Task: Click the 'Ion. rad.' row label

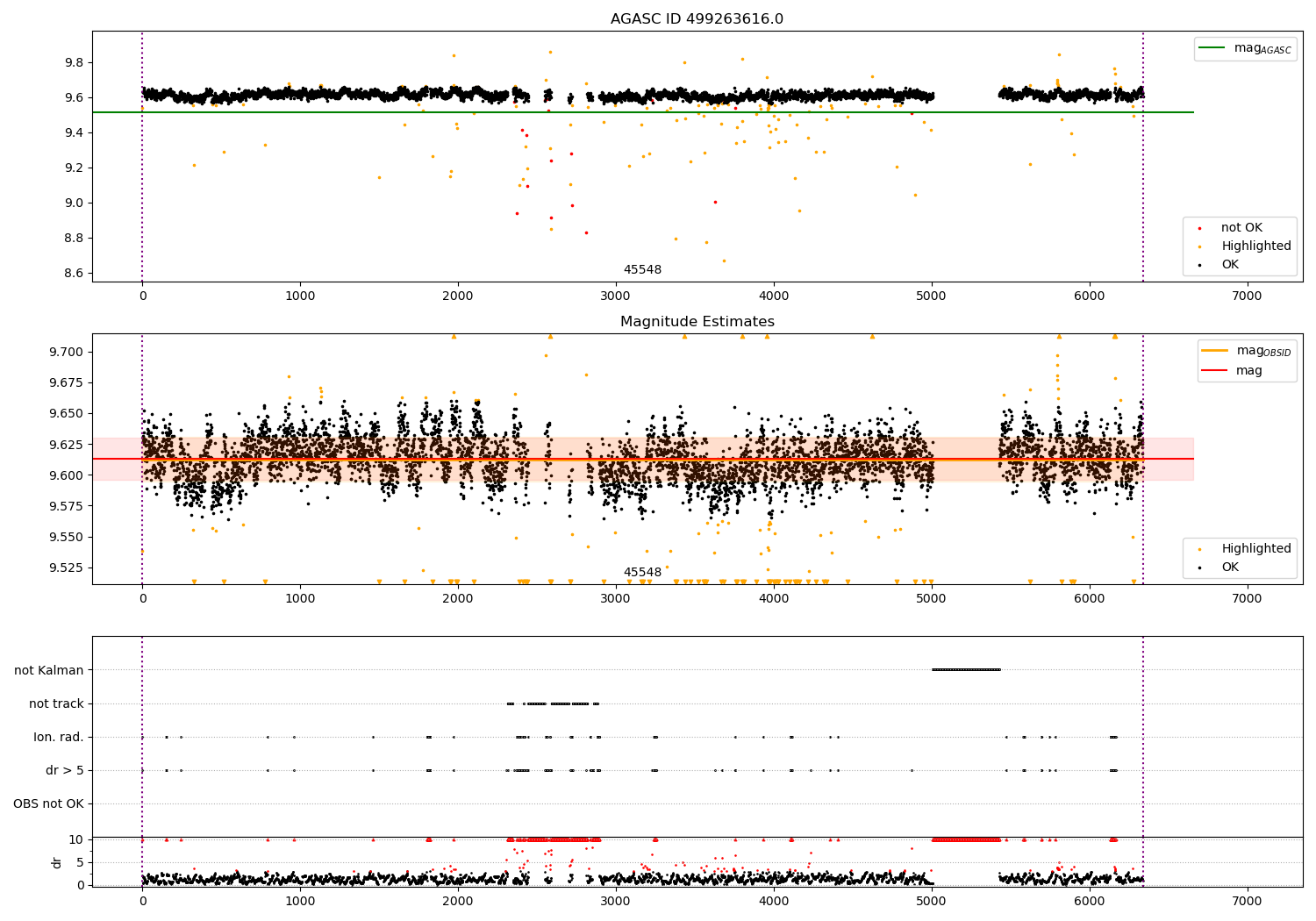Action: point(59,738)
